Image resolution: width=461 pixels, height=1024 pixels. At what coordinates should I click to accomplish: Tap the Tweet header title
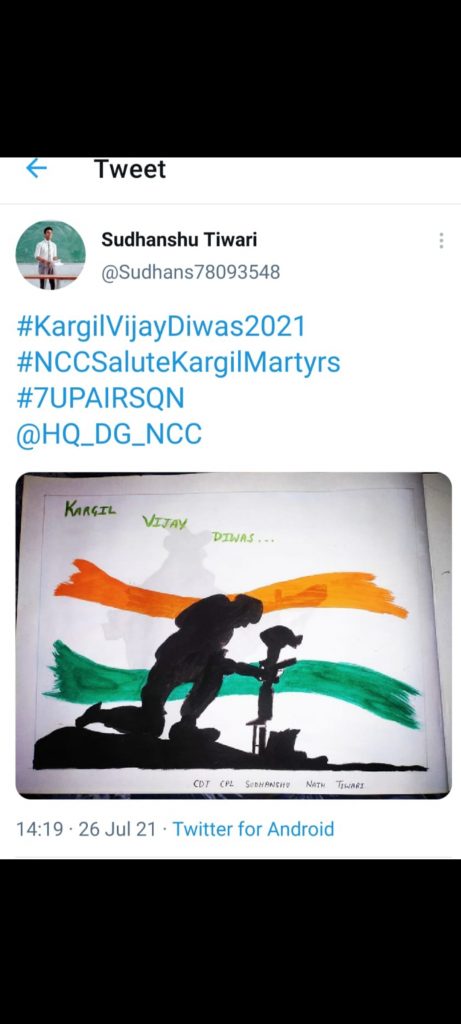tap(130, 168)
